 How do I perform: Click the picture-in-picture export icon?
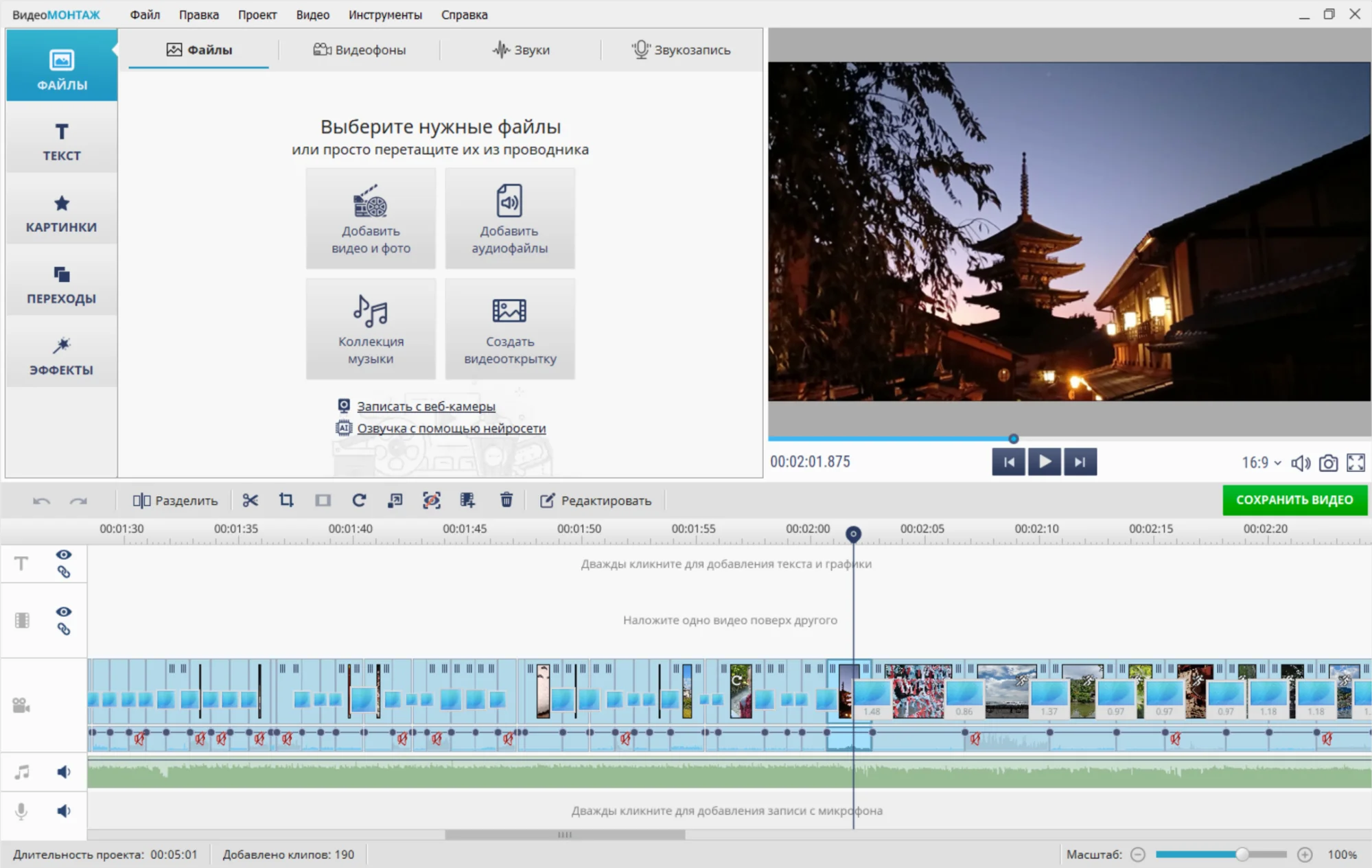coord(395,500)
